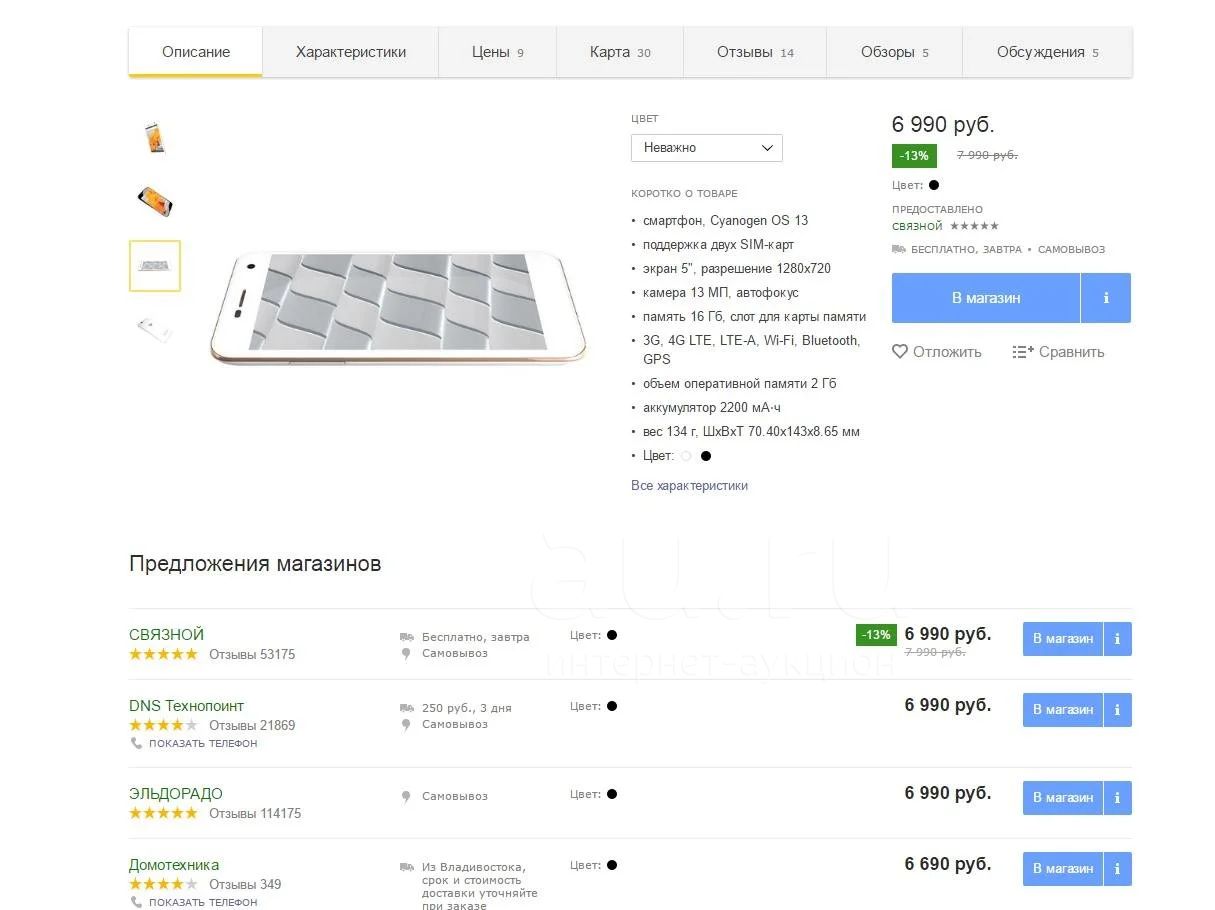Open info icon in ЭЛЬДОРАДО offer row
The height and width of the screenshot is (910, 1215).
pyautogui.click(x=1117, y=798)
